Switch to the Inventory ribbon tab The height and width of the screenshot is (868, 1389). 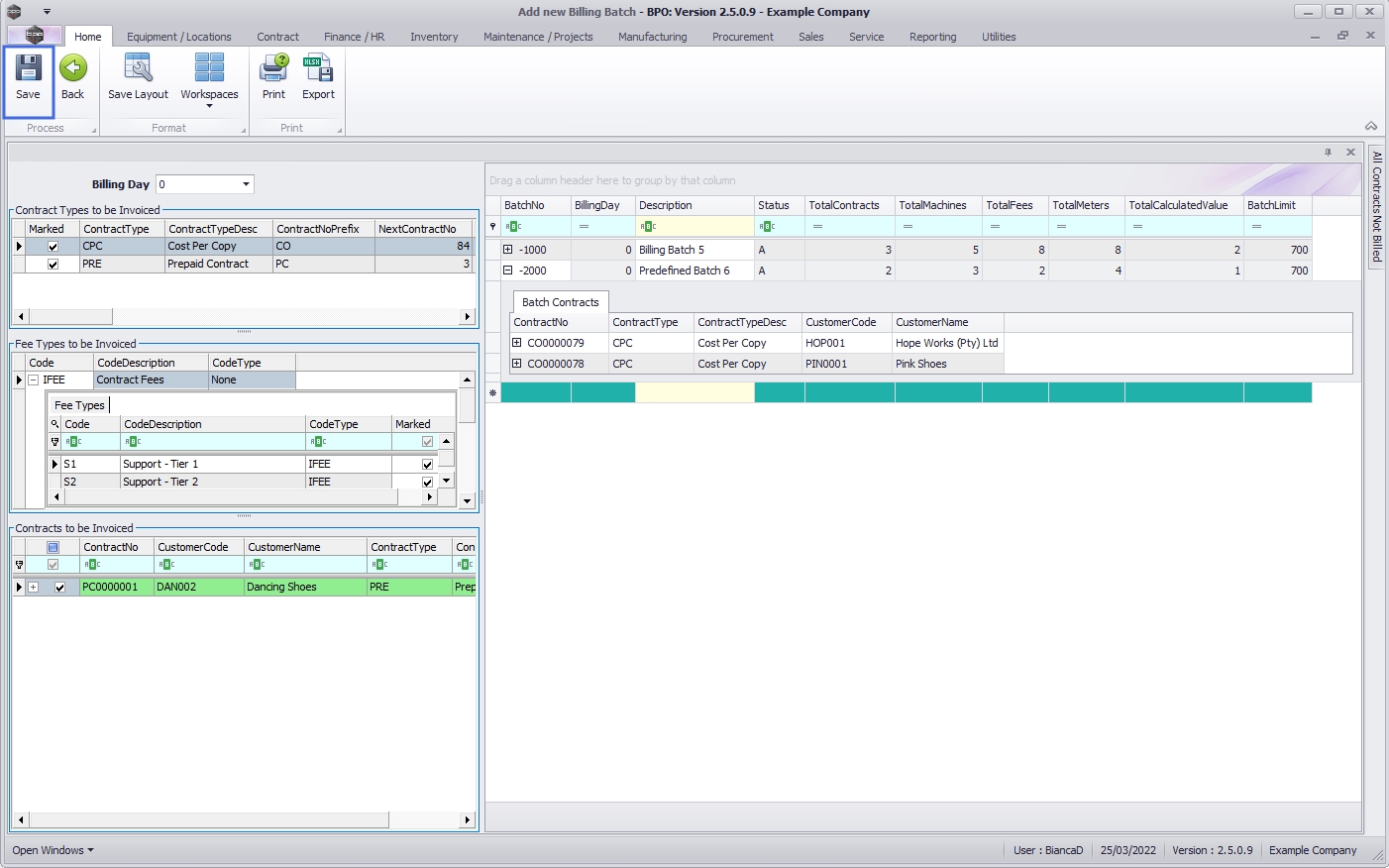tap(434, 37)
